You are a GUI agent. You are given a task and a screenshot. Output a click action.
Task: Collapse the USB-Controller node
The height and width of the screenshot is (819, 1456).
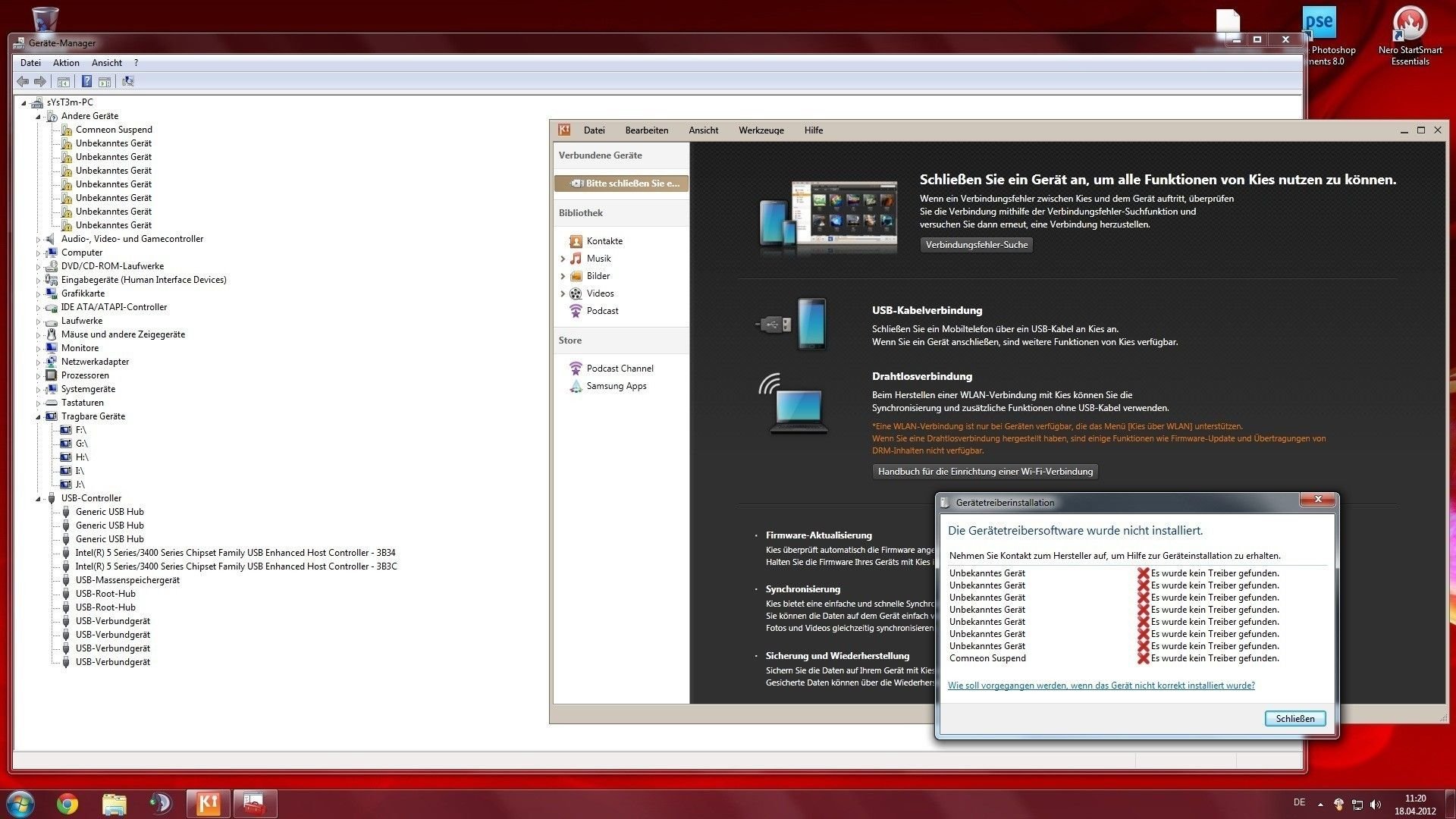coord(38,498)
